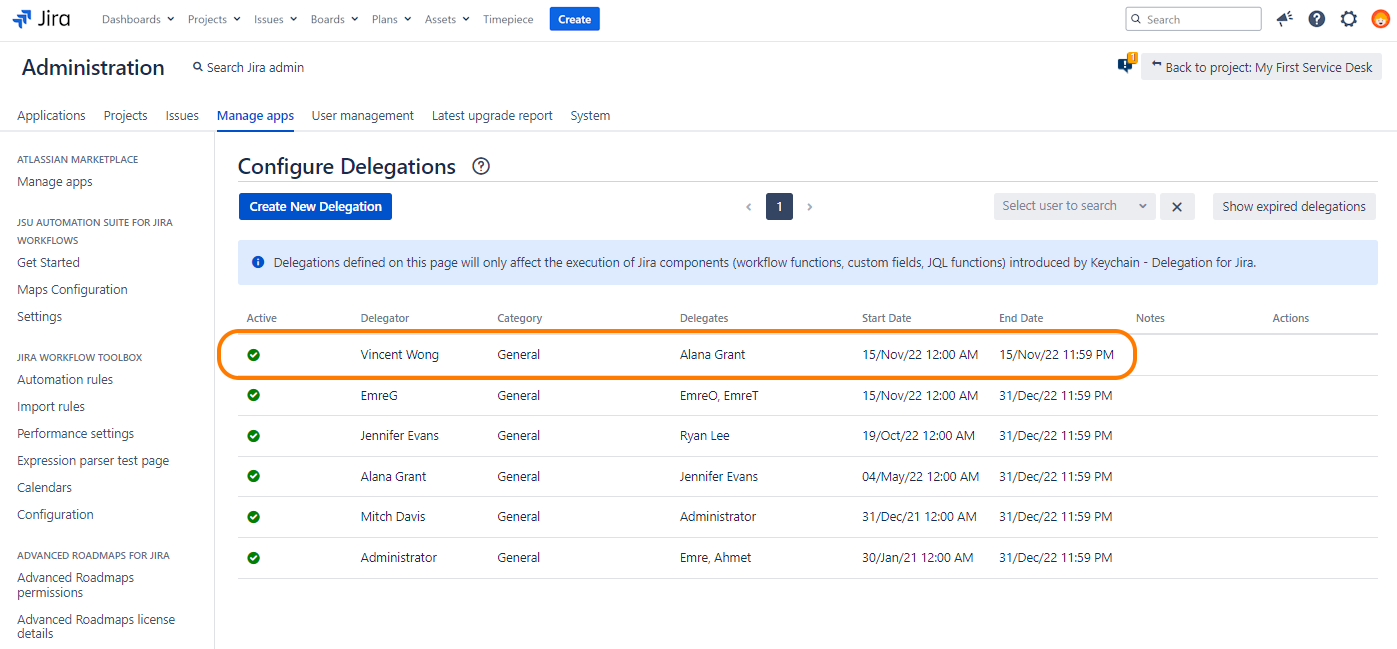Screen dimensions: 1397x649
Task: Open the settings gear icon
Action: click(1349, 19)
